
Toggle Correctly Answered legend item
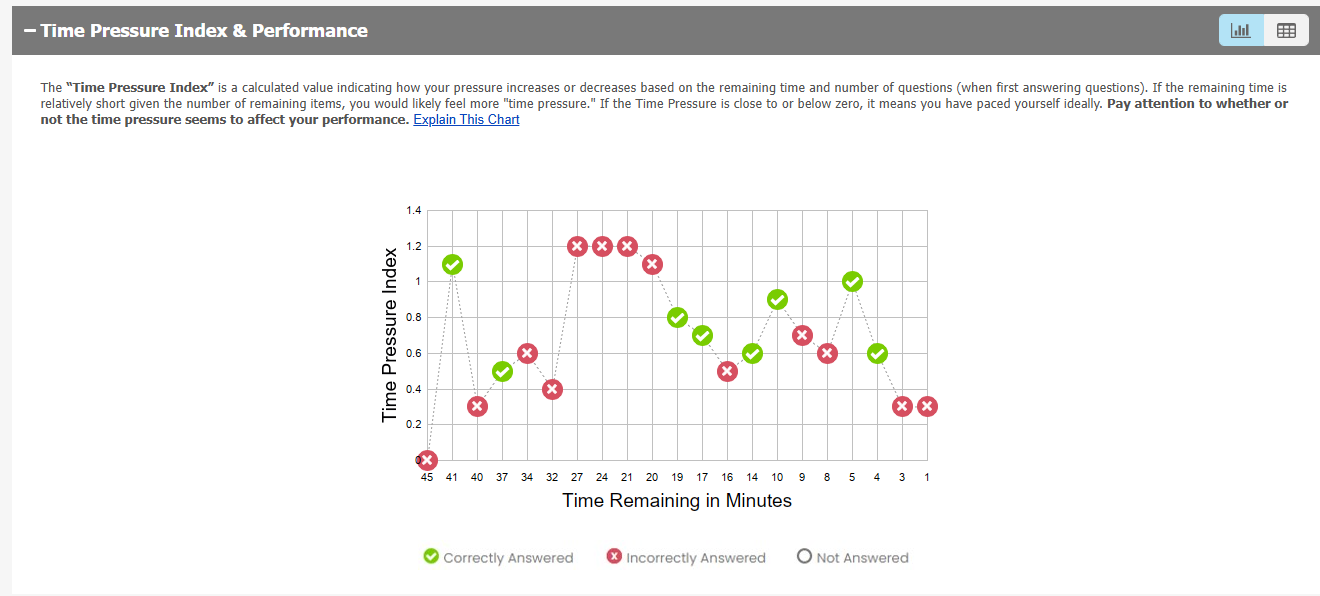tap(498, 558)
